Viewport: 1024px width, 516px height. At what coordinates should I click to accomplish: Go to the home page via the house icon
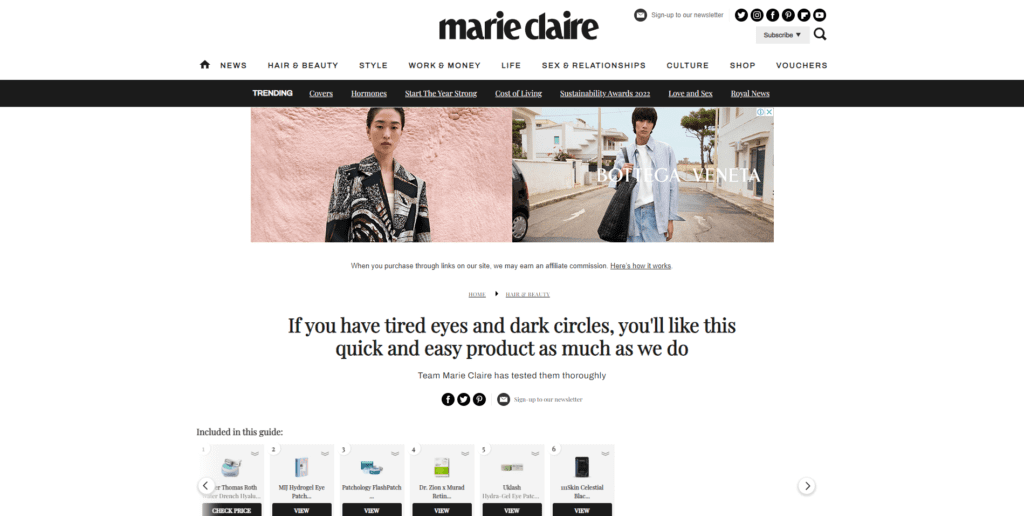[x=204, y=65]
